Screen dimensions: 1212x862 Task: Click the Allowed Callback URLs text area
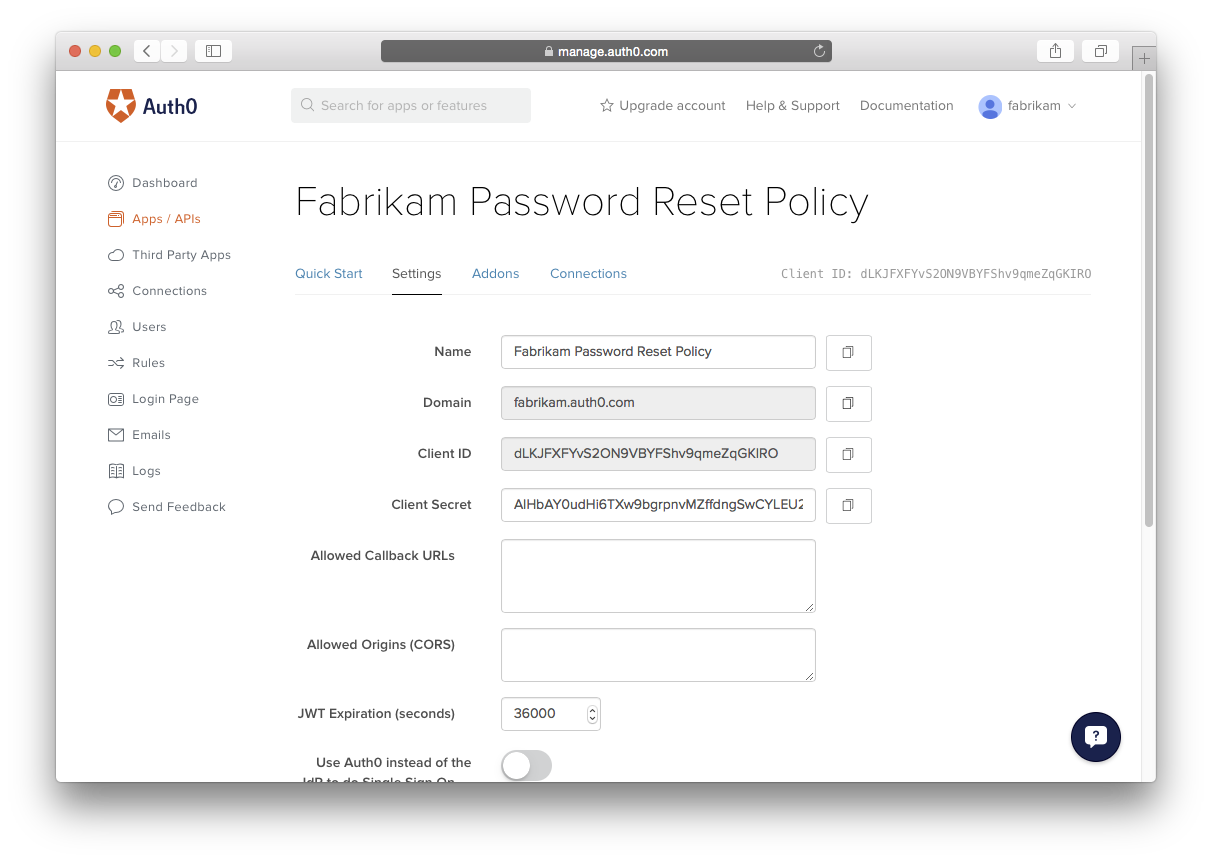(658, 576)
